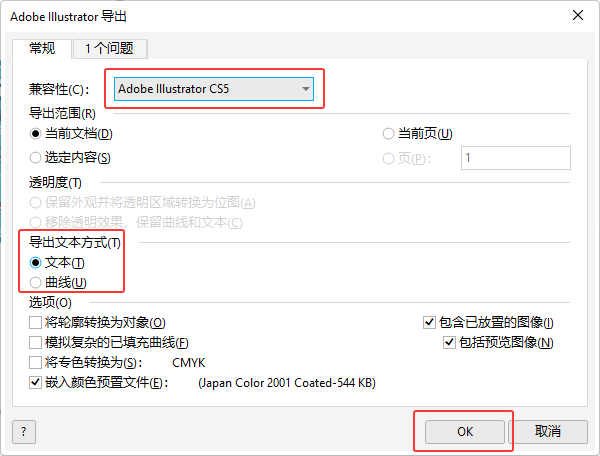Open the compatibility dropdown arrow

tap(305, 89)
